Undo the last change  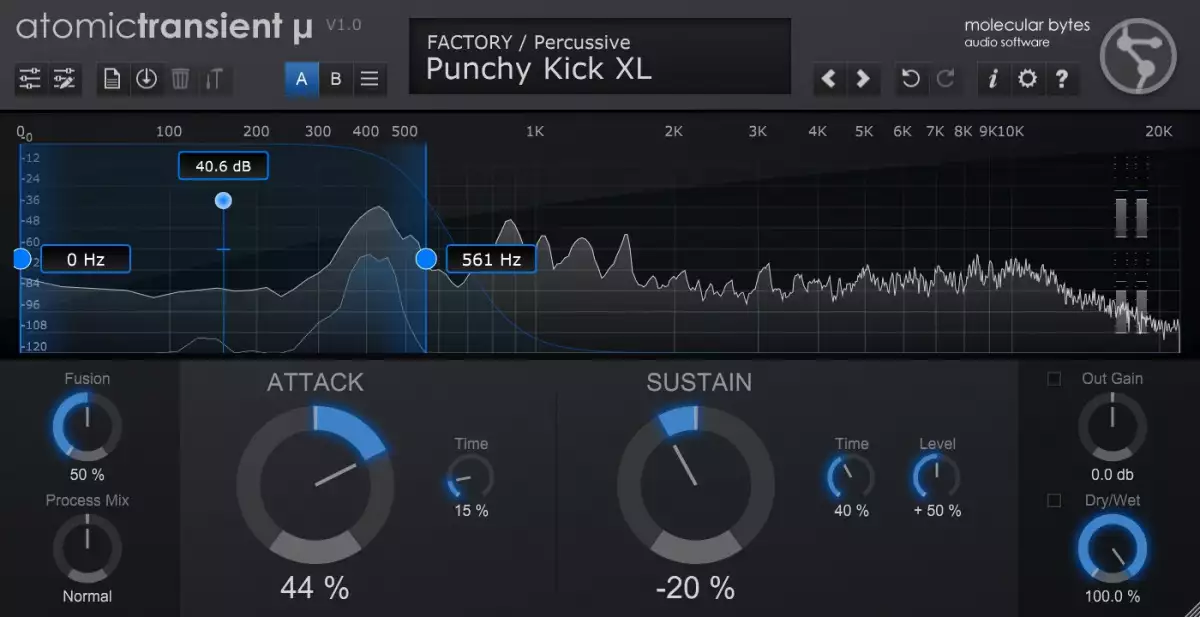[x=910, y=79]
